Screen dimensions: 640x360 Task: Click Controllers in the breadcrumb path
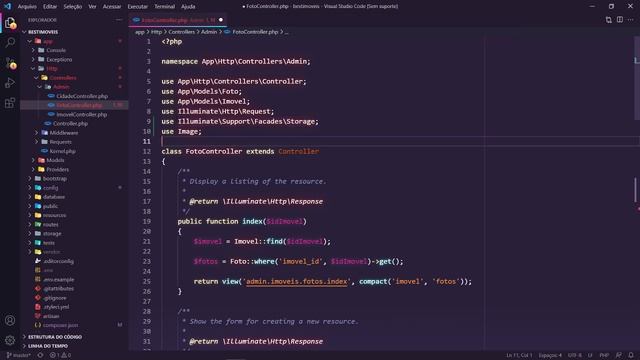[181, 32]
